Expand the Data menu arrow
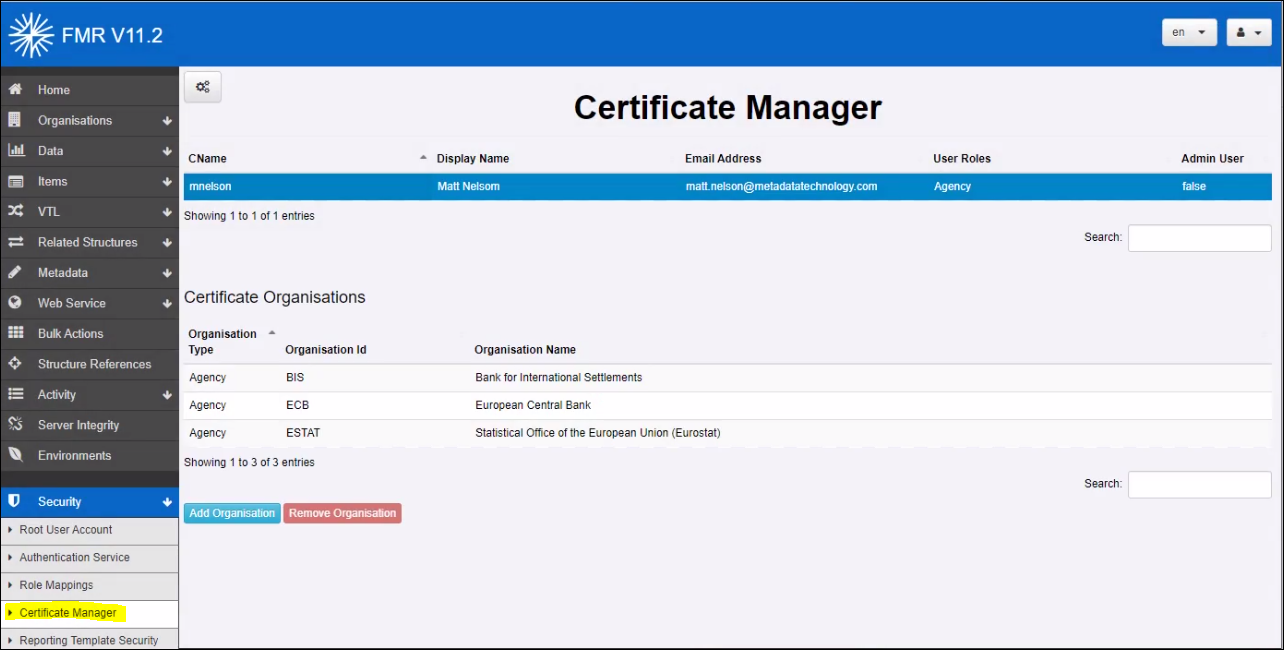 (167, 151)
